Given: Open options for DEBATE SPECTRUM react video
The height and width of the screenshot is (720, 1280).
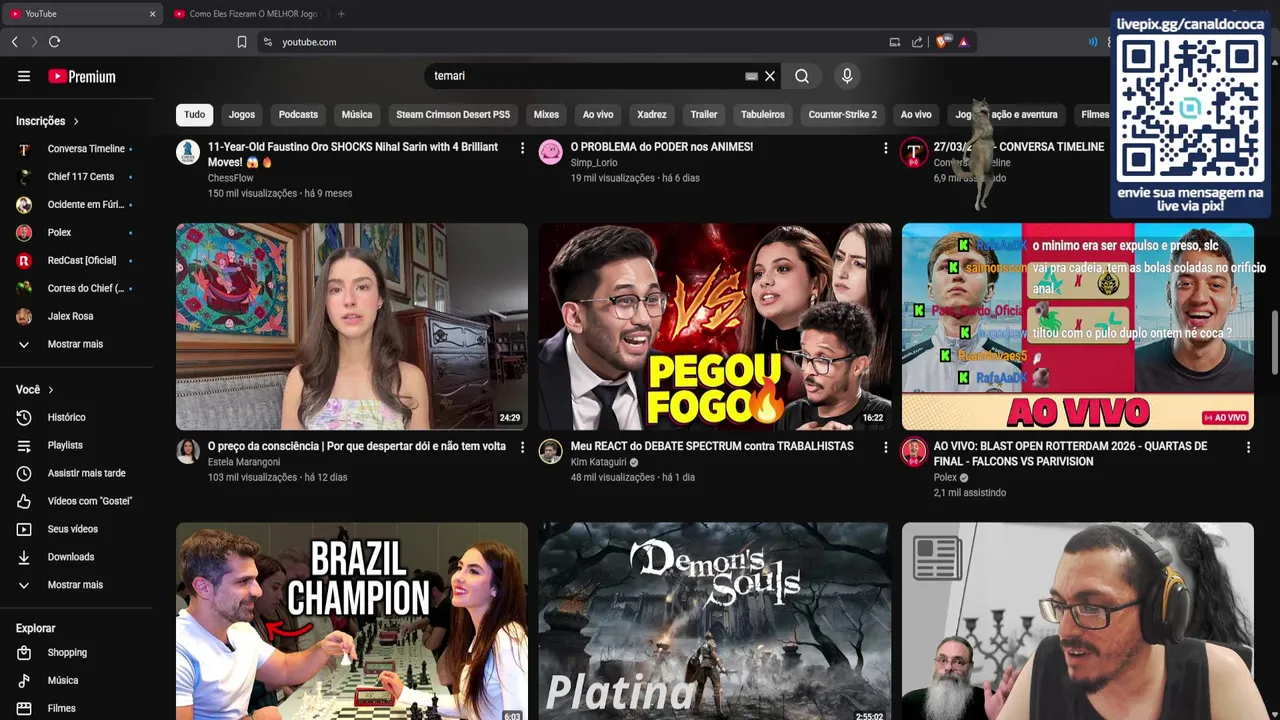Looking at the screenshot, I should (885, 447).
